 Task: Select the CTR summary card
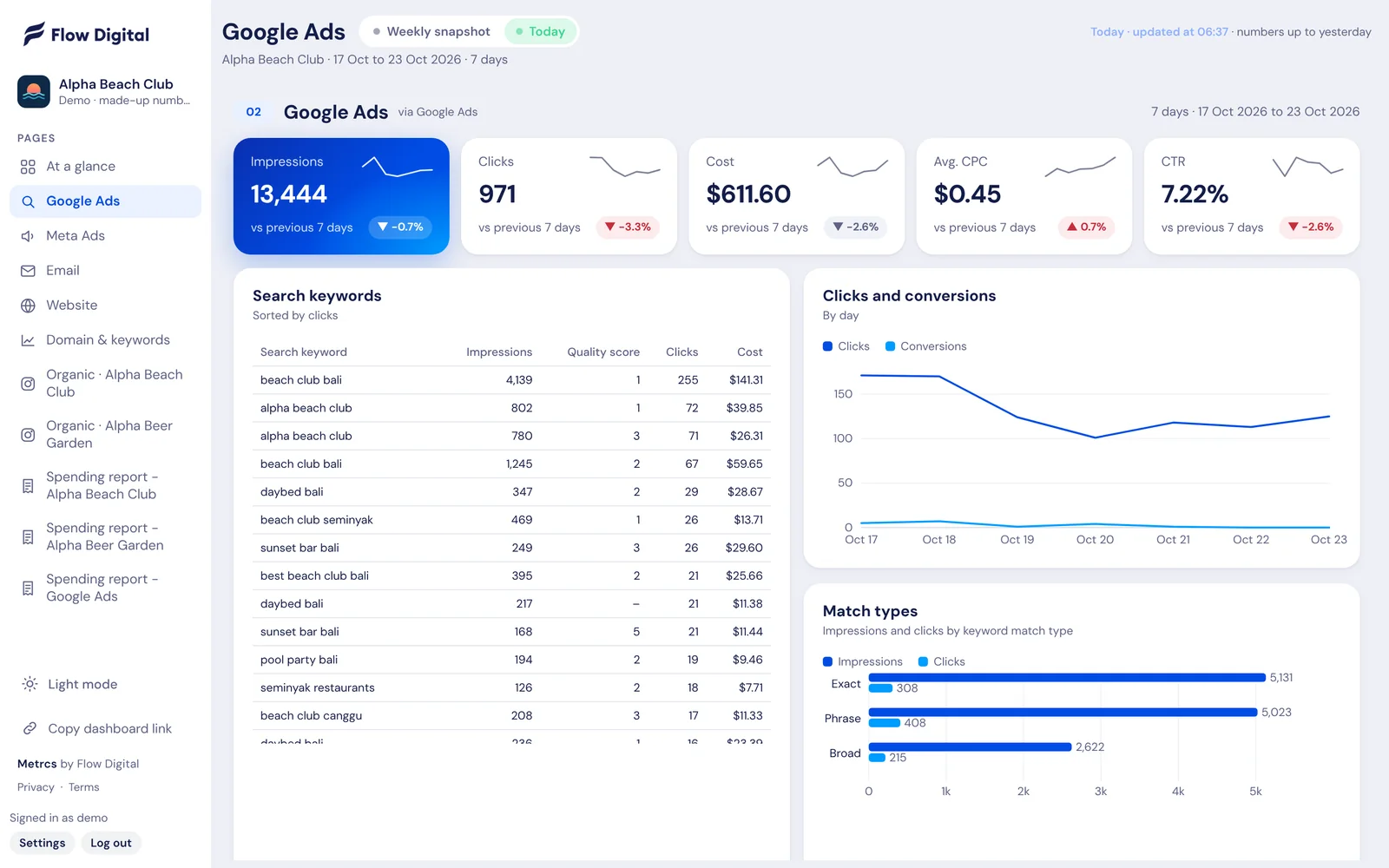click(x=1252, y=196)
